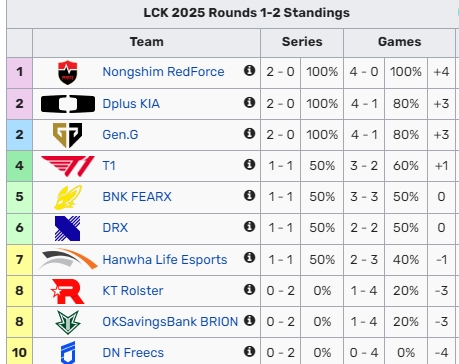
Task: Click Hanwha Life Esports info icon
Action: tap(249, 257)
